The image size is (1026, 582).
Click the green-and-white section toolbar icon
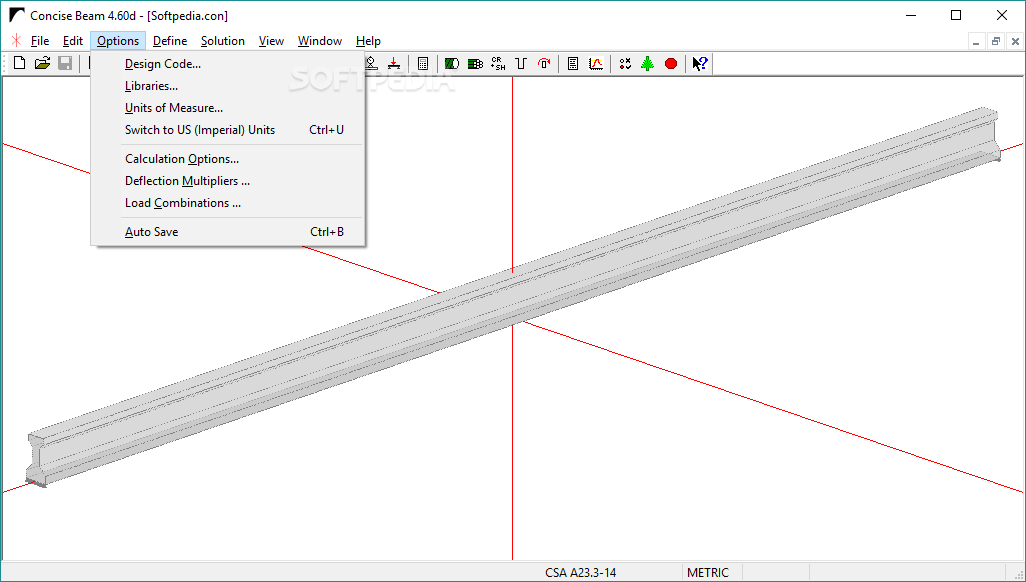click(451, 64)
